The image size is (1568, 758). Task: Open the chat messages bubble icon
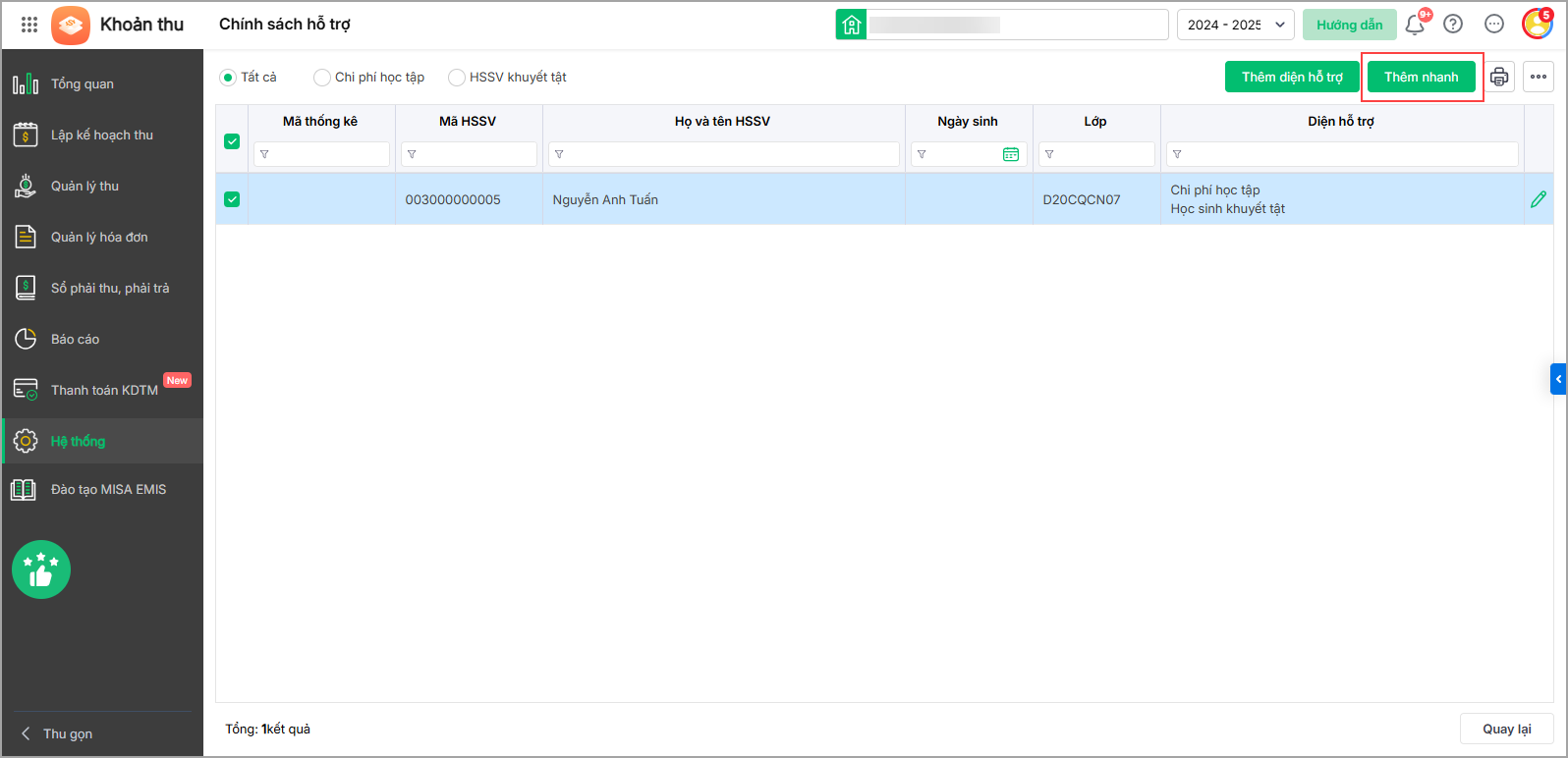pyautogui.click(x=1494, y=25)
